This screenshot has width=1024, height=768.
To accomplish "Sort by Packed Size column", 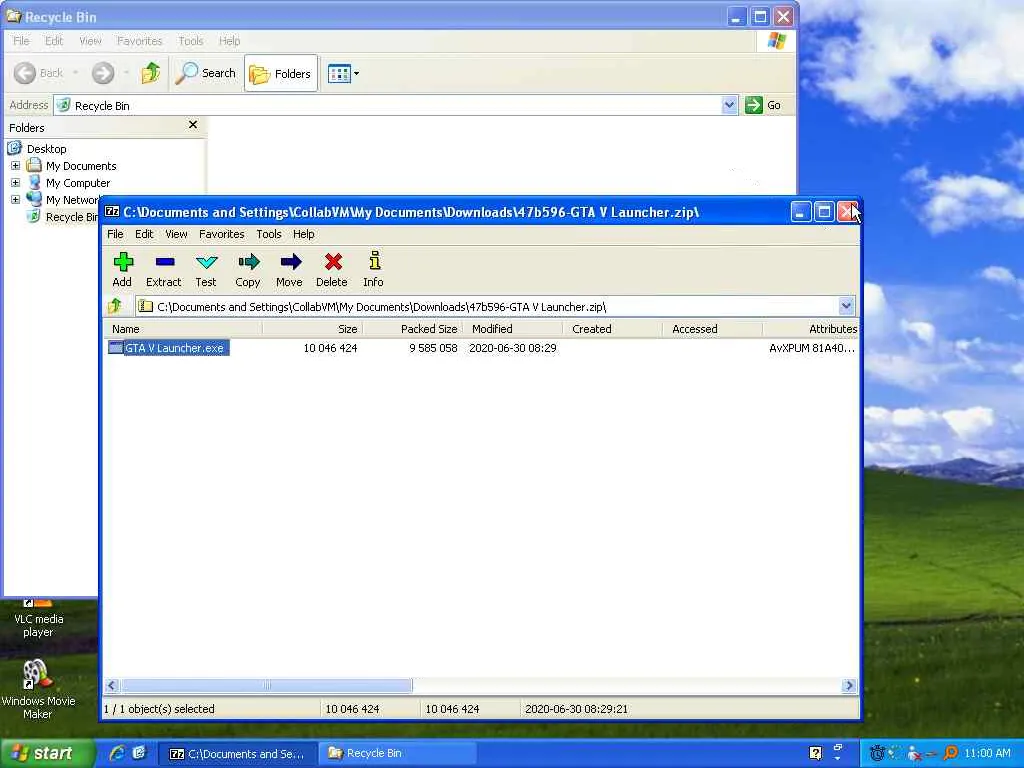I will point(413,329).
